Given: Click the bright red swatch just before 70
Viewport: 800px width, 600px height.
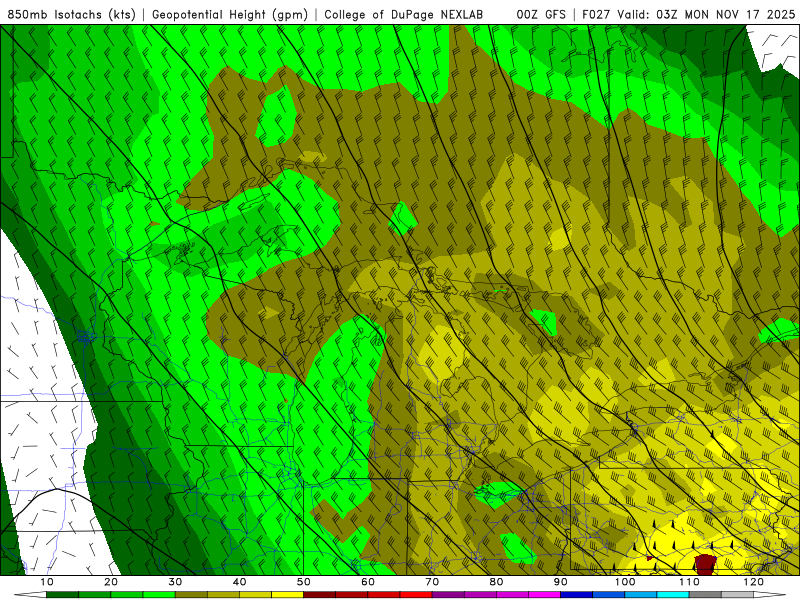Looking at the screenshot, I should [x=416, y=595].
